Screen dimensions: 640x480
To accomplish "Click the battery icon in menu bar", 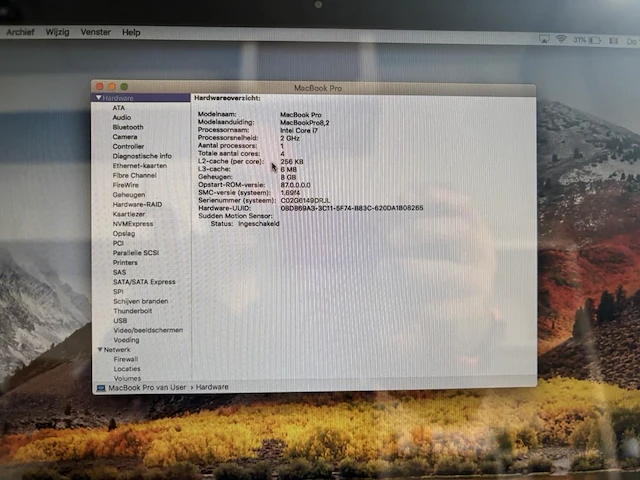I will point(595,40).
